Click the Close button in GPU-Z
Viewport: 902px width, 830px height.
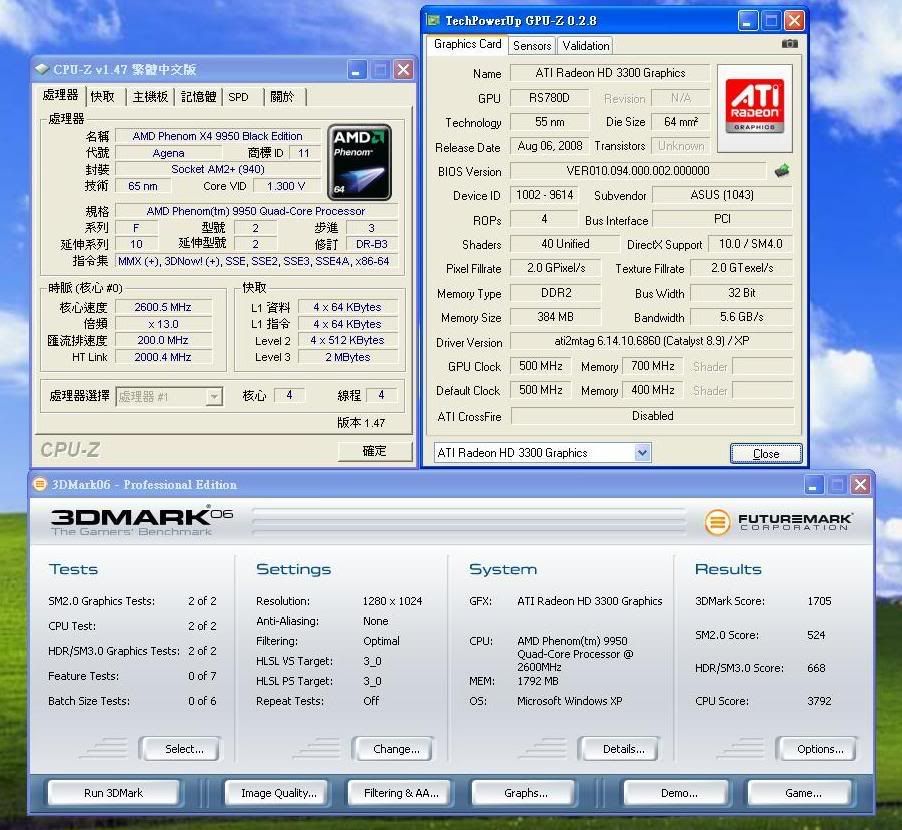[x=766, y=453]
